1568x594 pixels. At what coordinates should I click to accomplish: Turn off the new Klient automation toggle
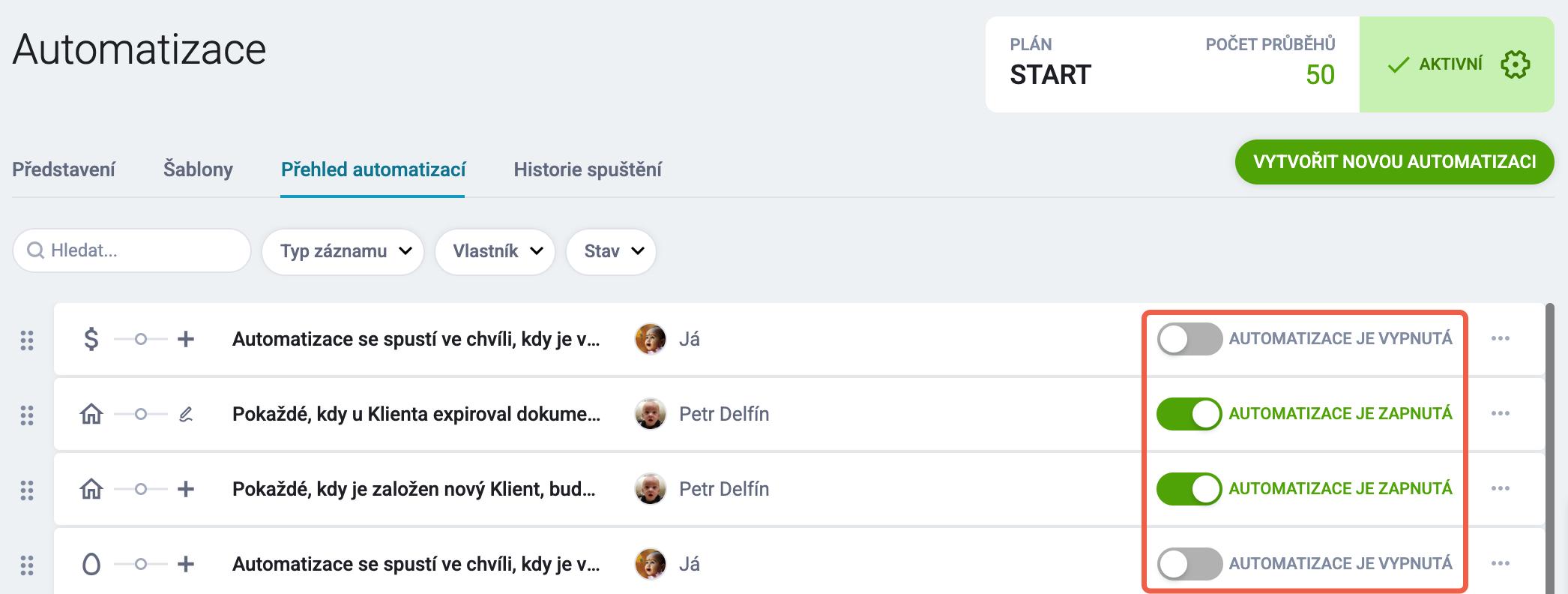click(1189, 489)
